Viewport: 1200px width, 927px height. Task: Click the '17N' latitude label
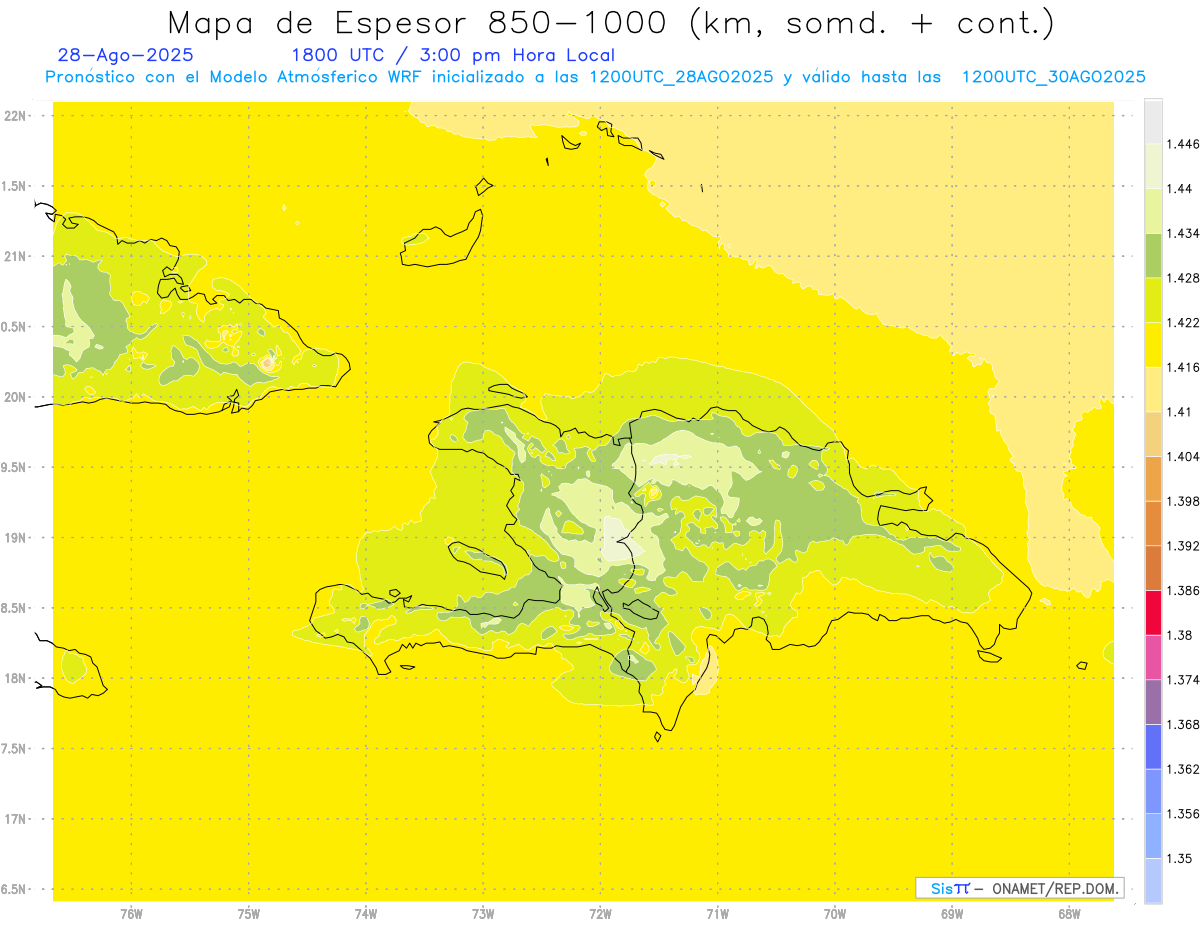[15, 819]
